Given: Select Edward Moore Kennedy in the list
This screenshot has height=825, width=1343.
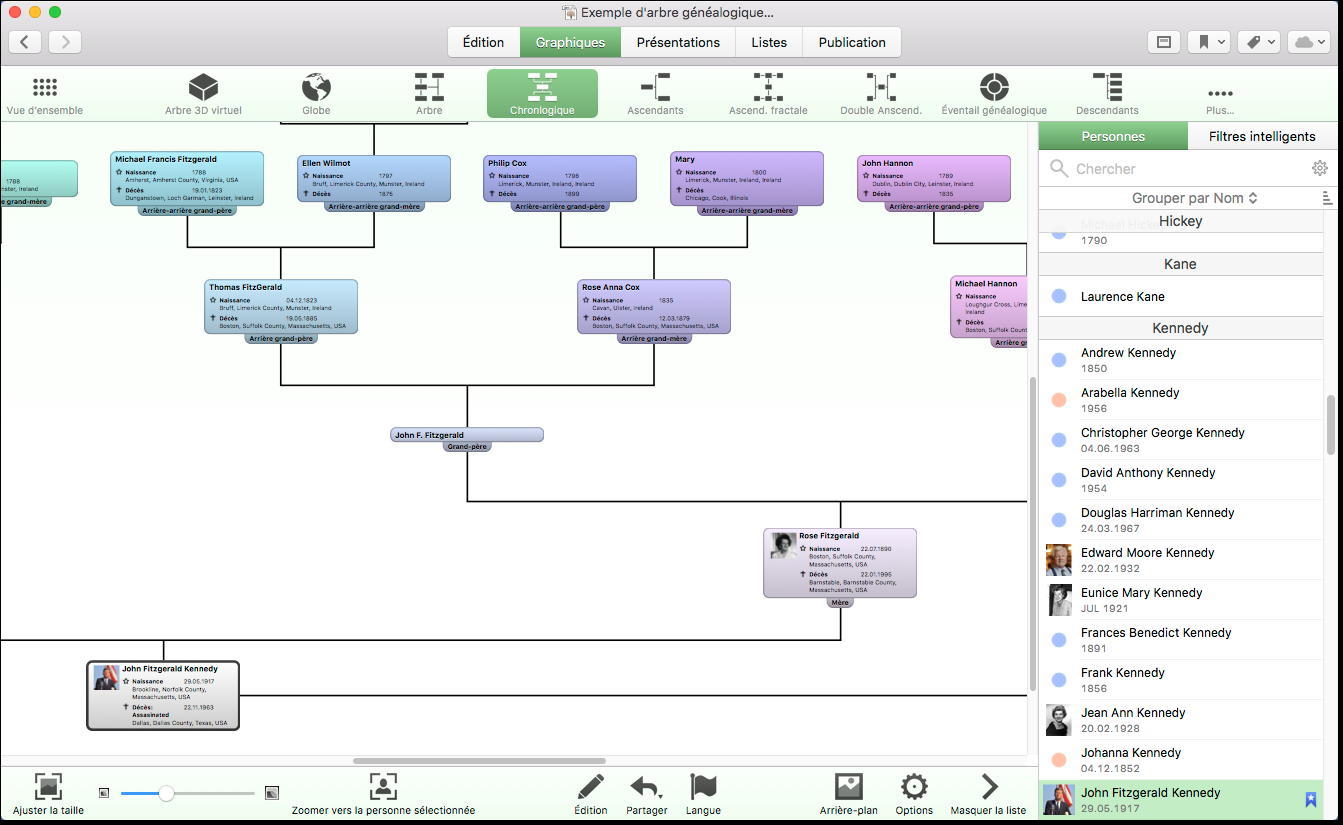Looking at the screenshot, I should 1181,560.
